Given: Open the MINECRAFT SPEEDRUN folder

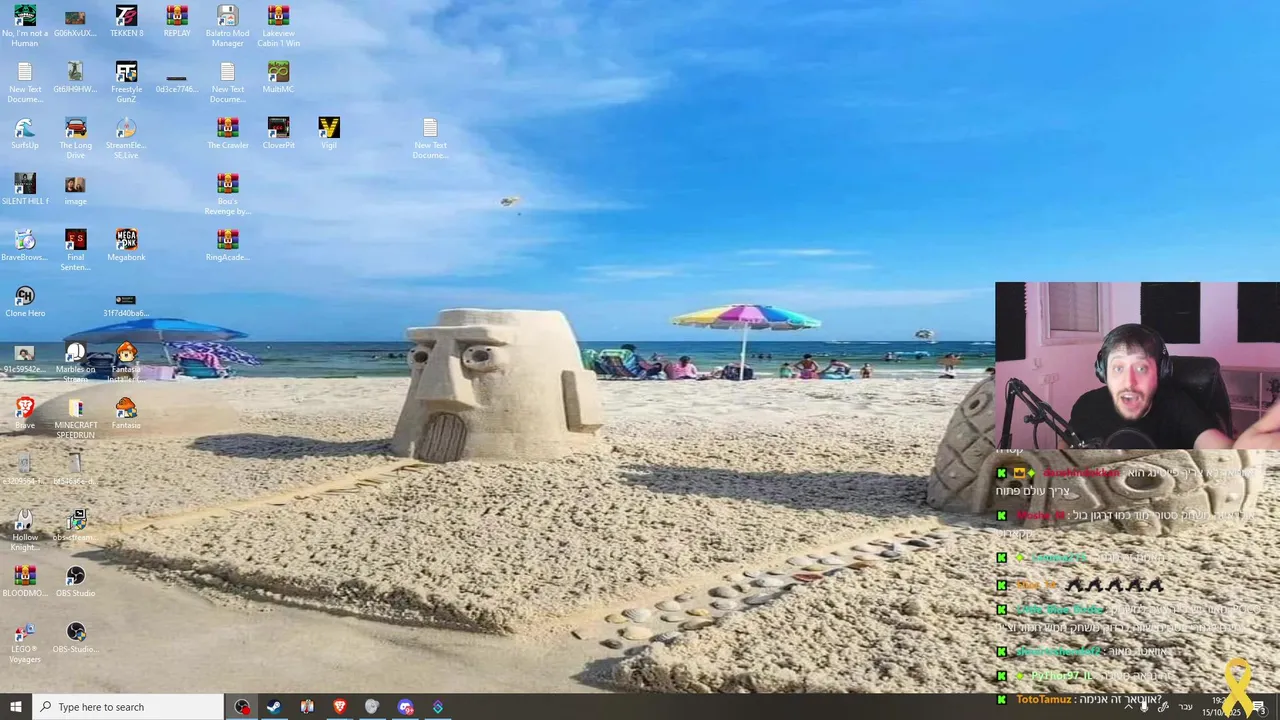Looking at the screenshot, I should pos(75,417).
